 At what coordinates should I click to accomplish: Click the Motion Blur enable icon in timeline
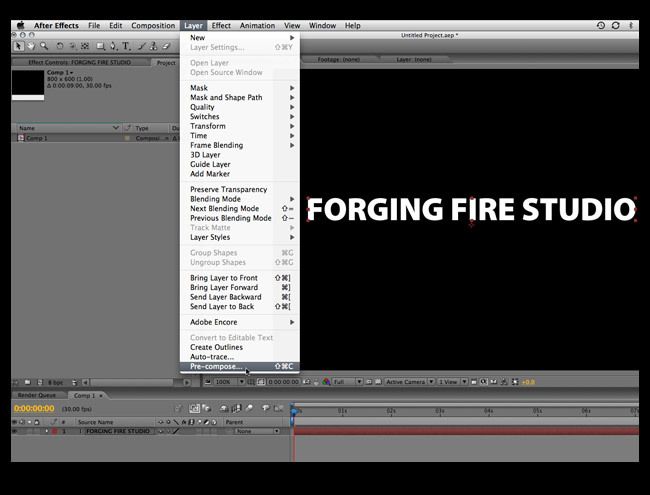pyautogui.click(x=249, y=409)
